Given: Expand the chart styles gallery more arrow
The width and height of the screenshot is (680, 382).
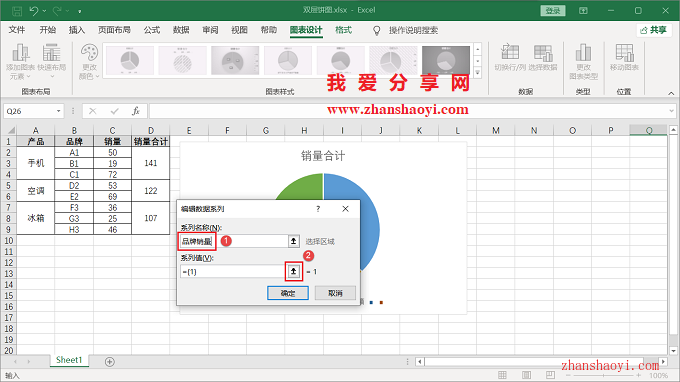Looking at the screenshot, I should 477,73.
